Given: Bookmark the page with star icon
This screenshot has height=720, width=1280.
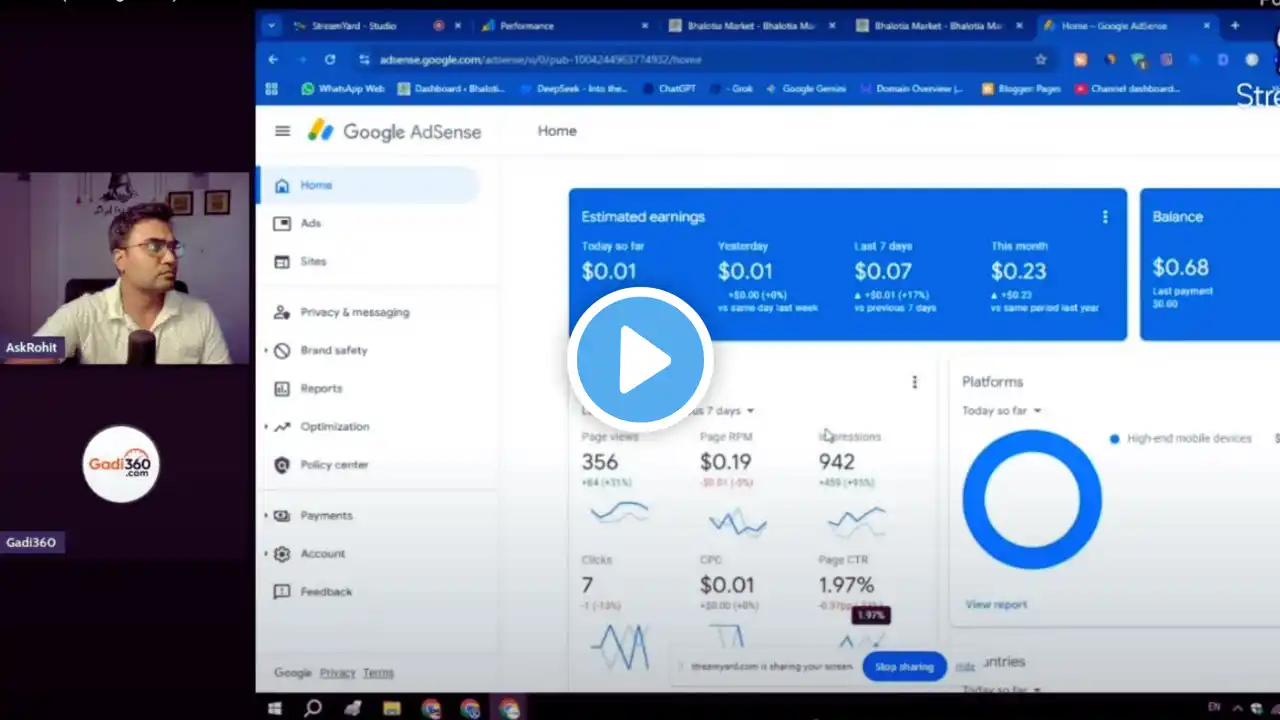Looking at the screenshot, I should coord(1040,60).
